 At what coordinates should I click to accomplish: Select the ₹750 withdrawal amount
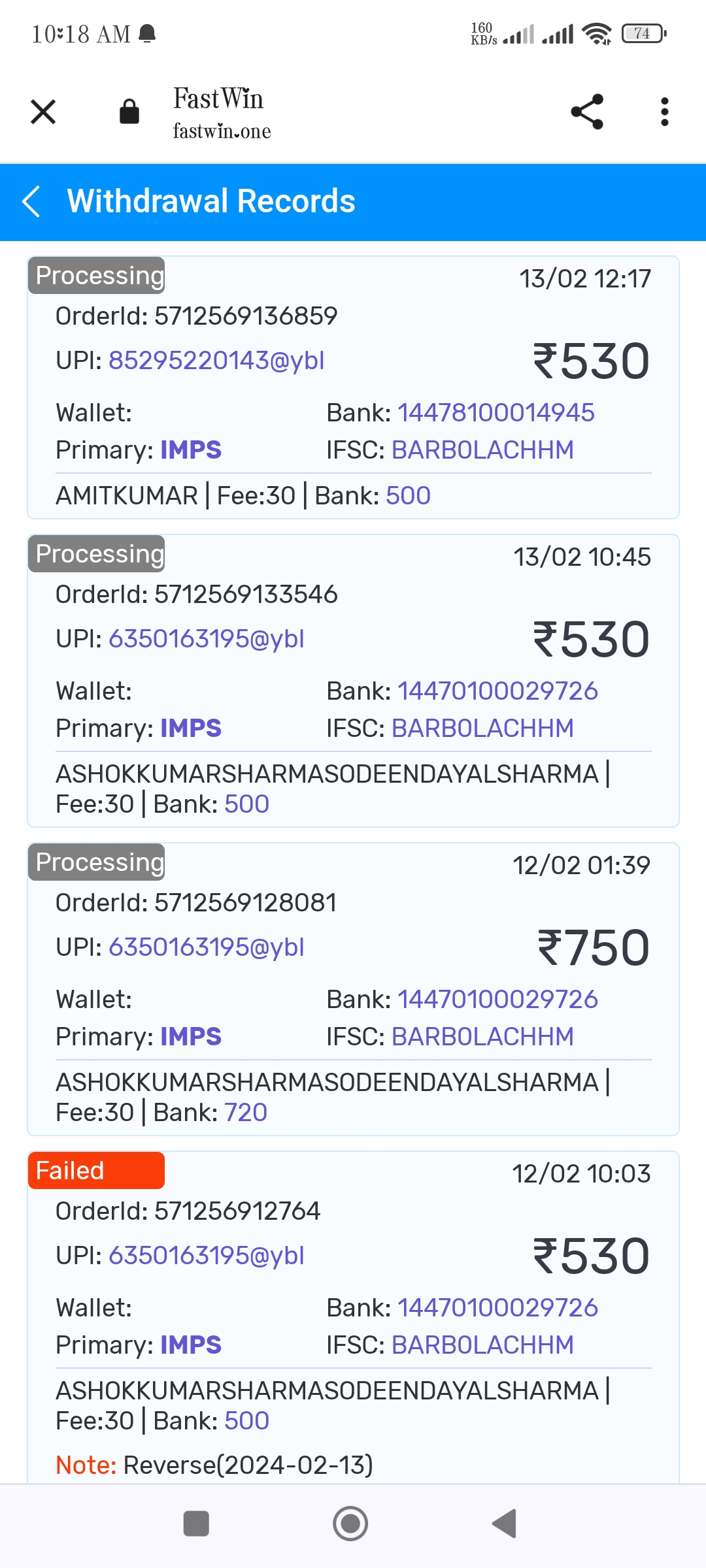593,948
